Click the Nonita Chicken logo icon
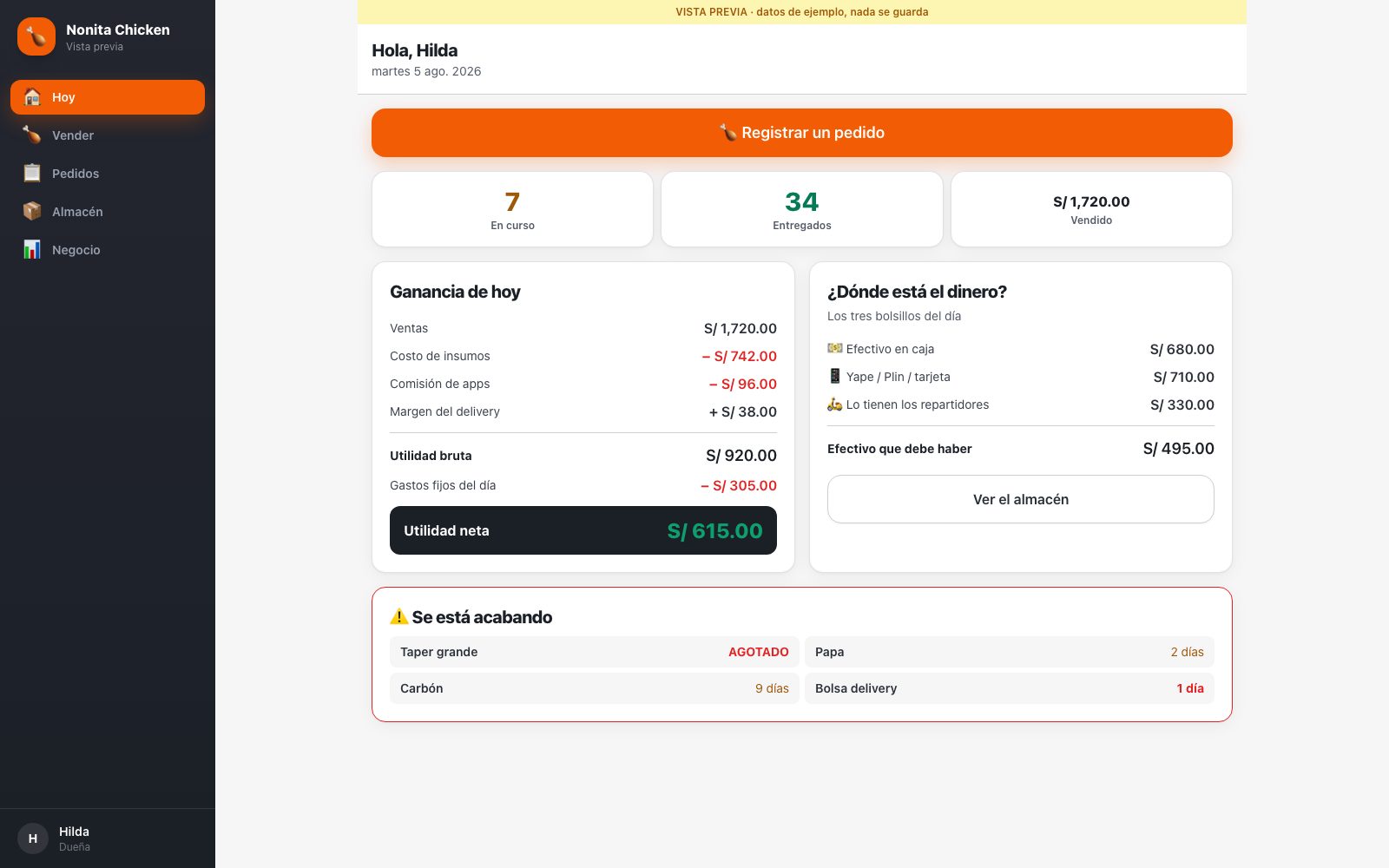The width and height of the screenshot is (1389, 868). [x=36, y=36]
